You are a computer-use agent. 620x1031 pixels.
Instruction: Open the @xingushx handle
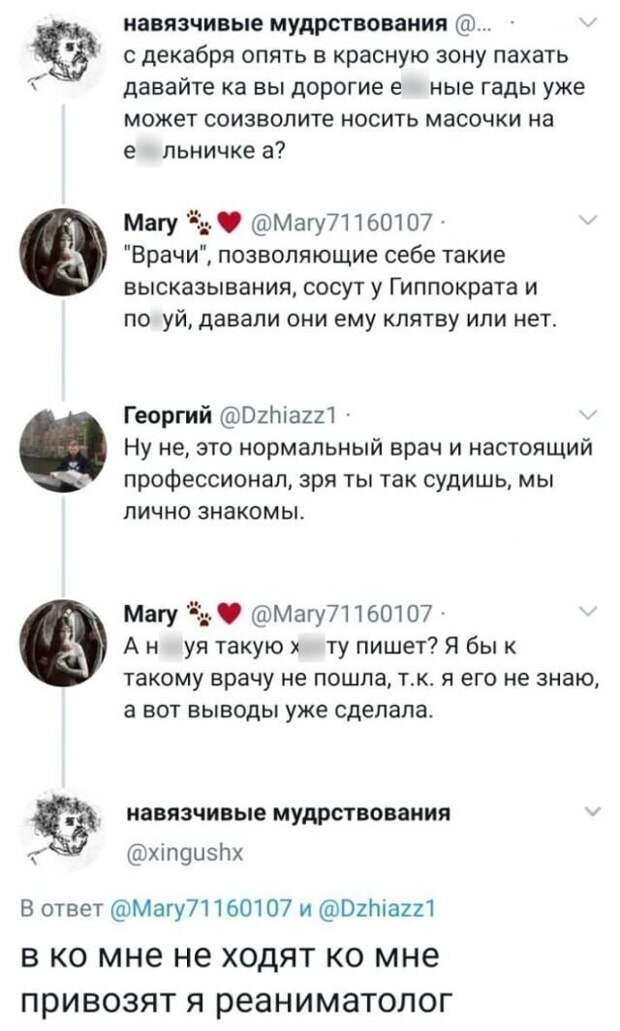pyautogui.click(x=184, y=853)
